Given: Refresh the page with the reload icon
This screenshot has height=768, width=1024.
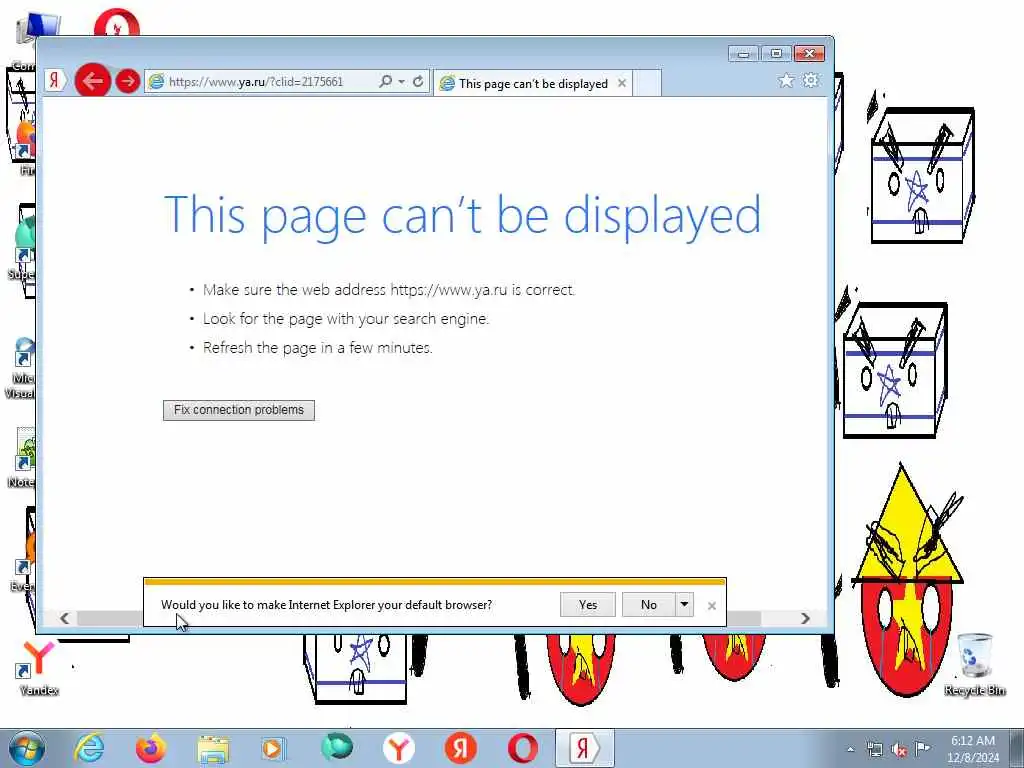Looking at the screenshot, I should [418, 81].
